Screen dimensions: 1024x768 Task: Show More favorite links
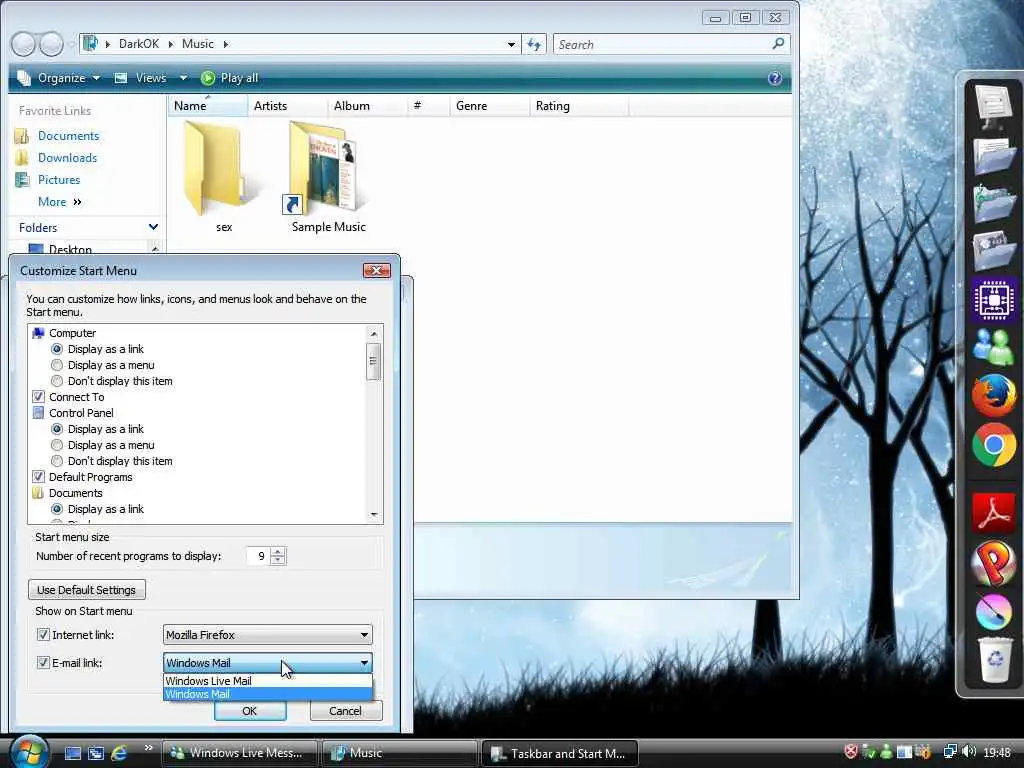[59, 202]
